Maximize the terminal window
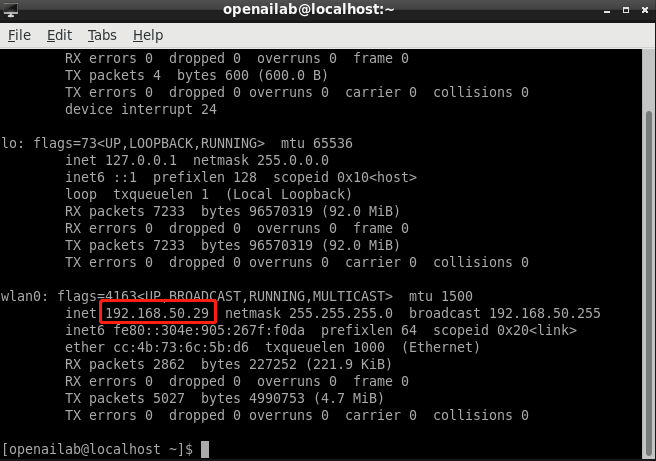The image size is (656, 461). pos(626,10)
